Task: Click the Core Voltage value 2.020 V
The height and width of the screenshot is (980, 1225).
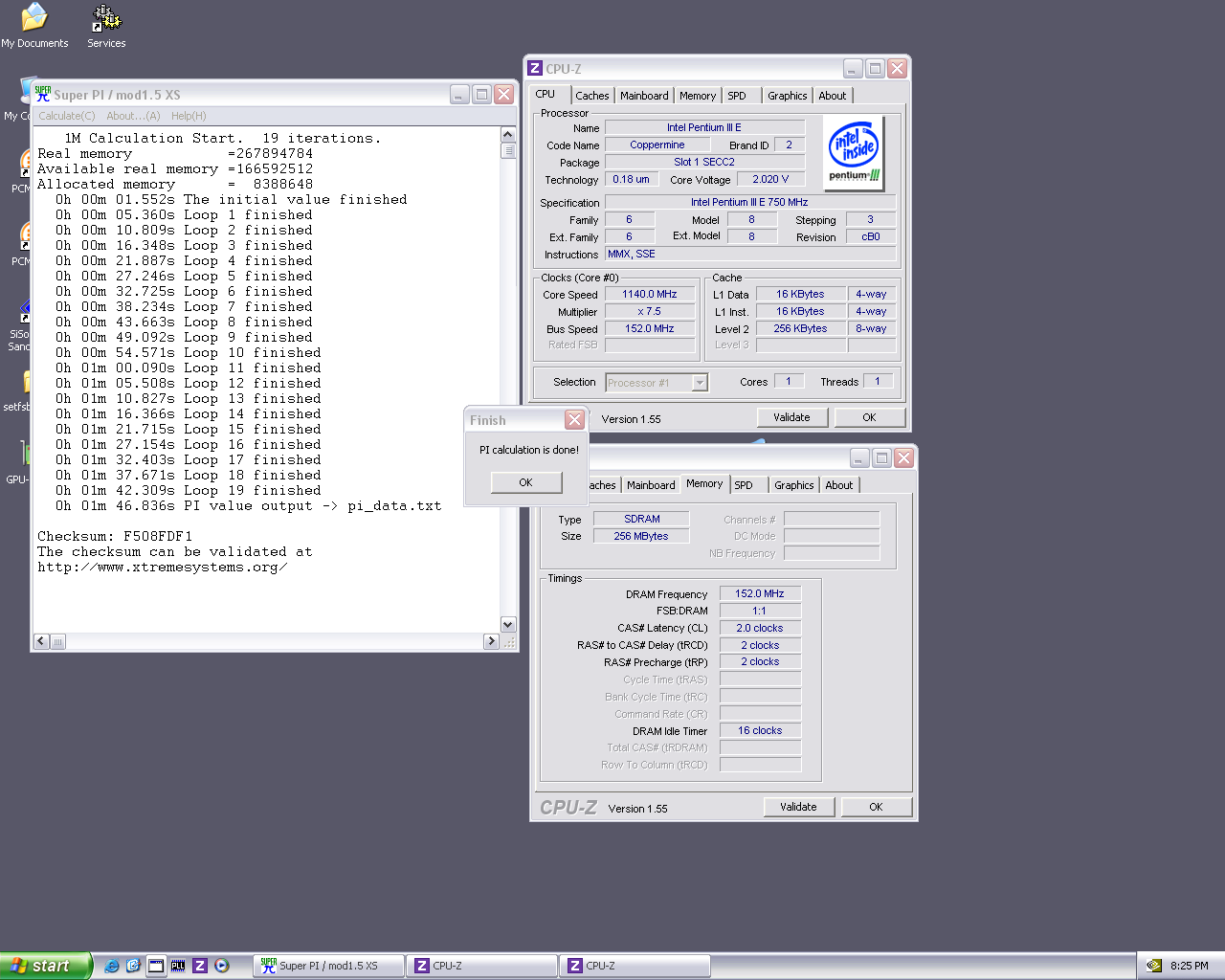Action: (770, 179)
